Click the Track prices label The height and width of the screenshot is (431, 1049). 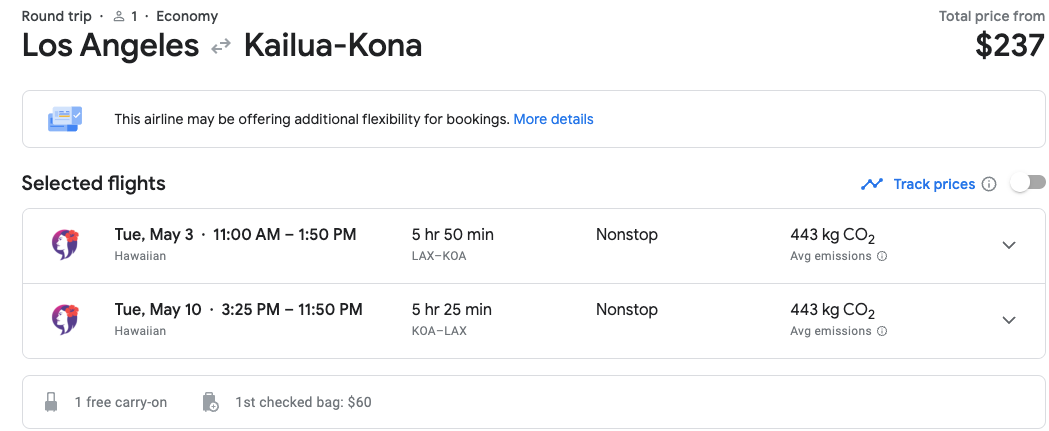pyautogui.click(x=934, y=184)
